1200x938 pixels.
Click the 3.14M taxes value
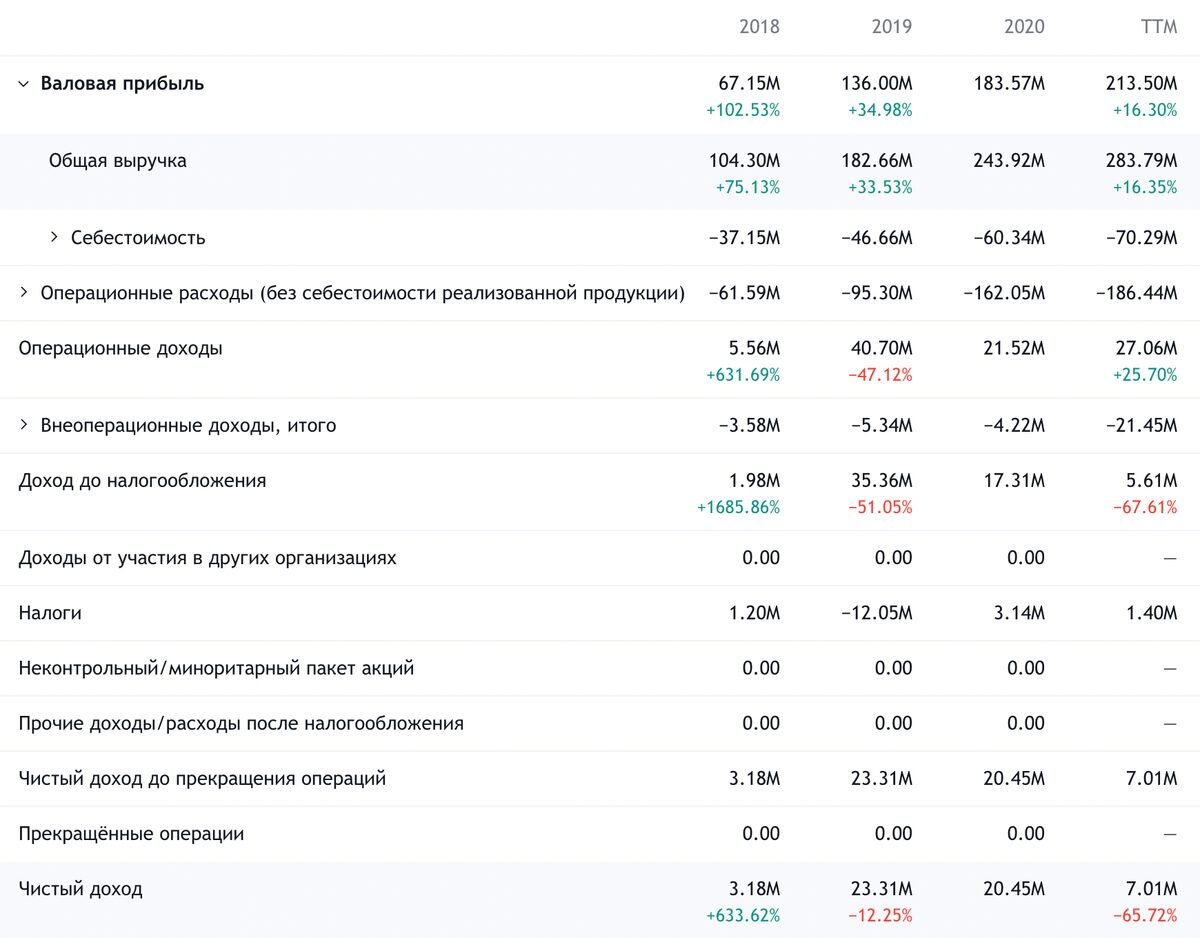pos(1019,613)
